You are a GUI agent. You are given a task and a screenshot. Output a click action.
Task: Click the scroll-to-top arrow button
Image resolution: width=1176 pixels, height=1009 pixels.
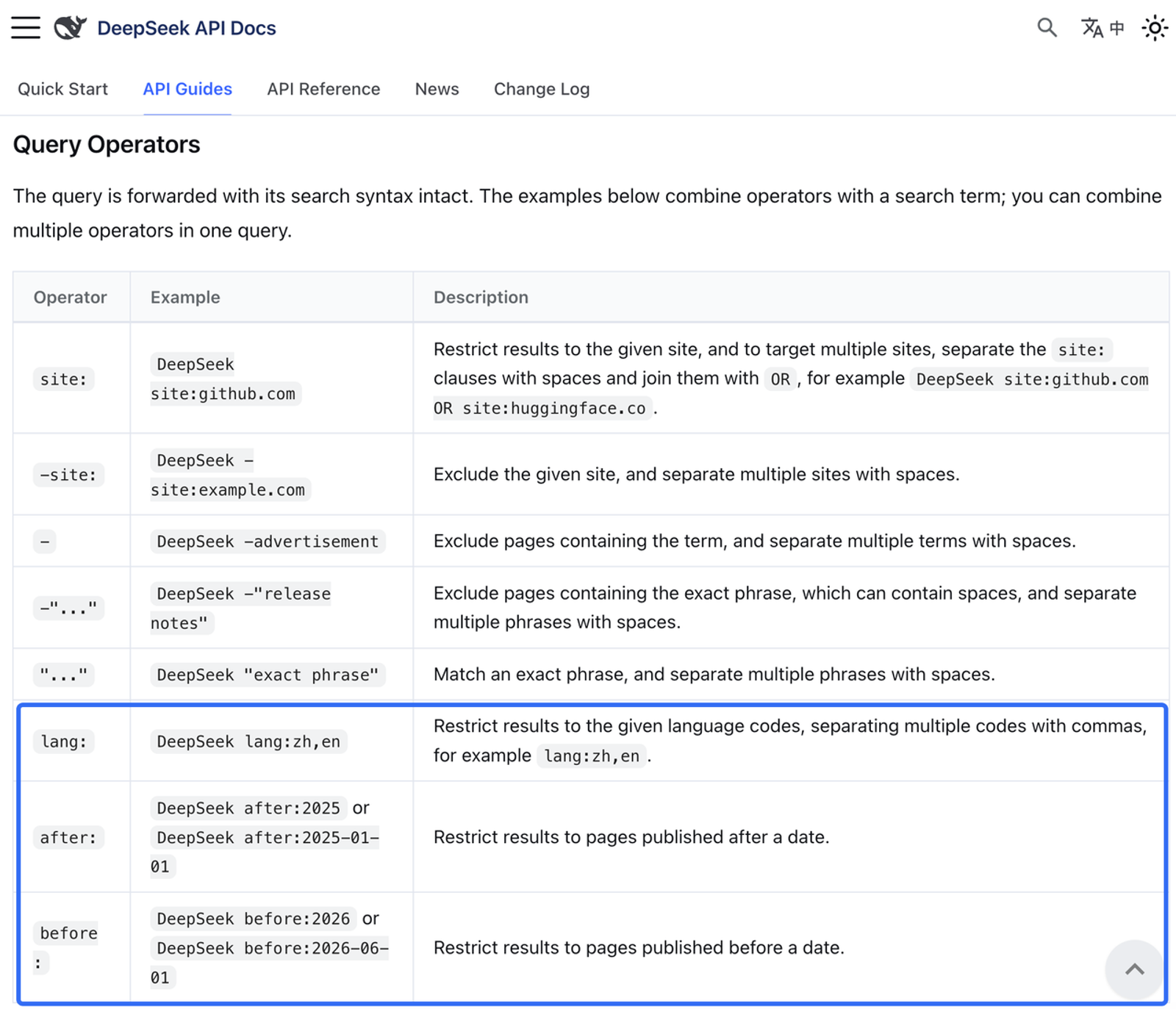click(1134, 969)
